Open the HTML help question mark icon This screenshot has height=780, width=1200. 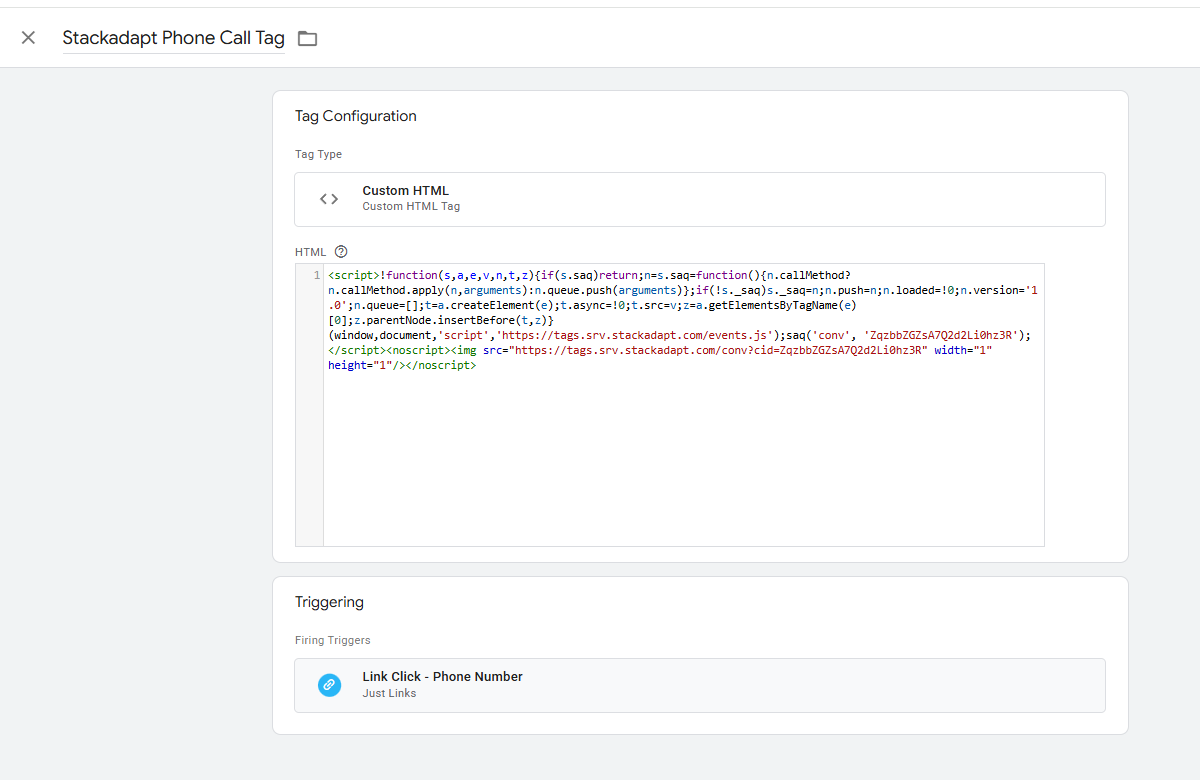pyautogui.click(x=341, y=252)
